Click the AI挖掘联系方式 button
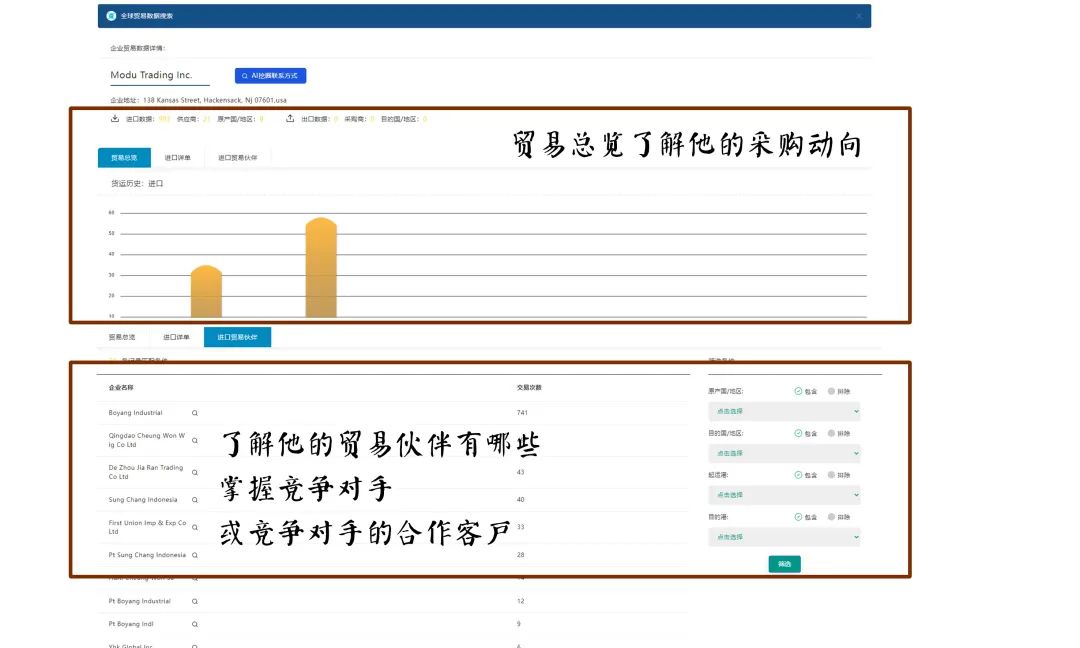 (x=270, y=76)
